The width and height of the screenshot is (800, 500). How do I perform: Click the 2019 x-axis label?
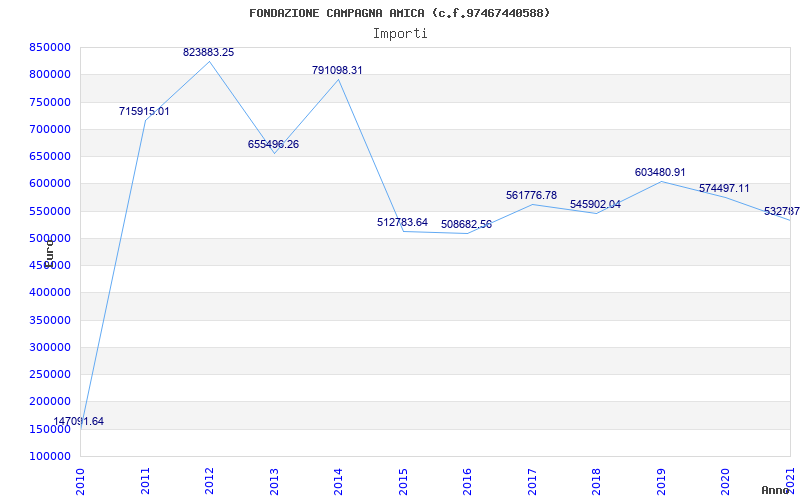[661, 482]
